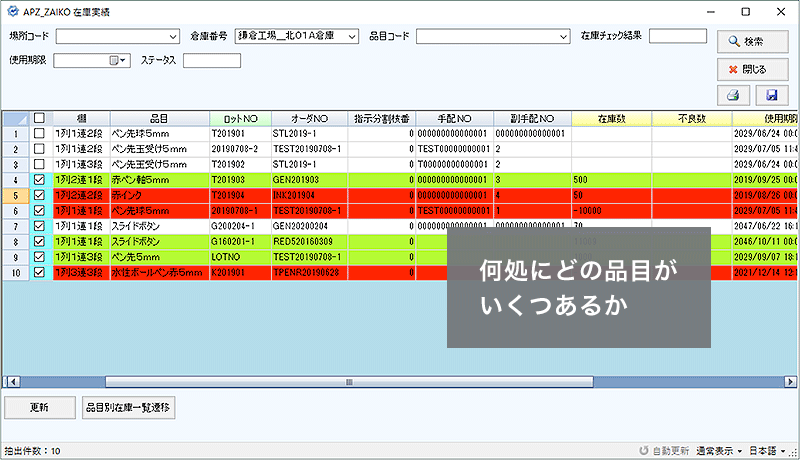
Task: Uncheck the checkbox in row 5 赤インク
Action: pos(39,195)
